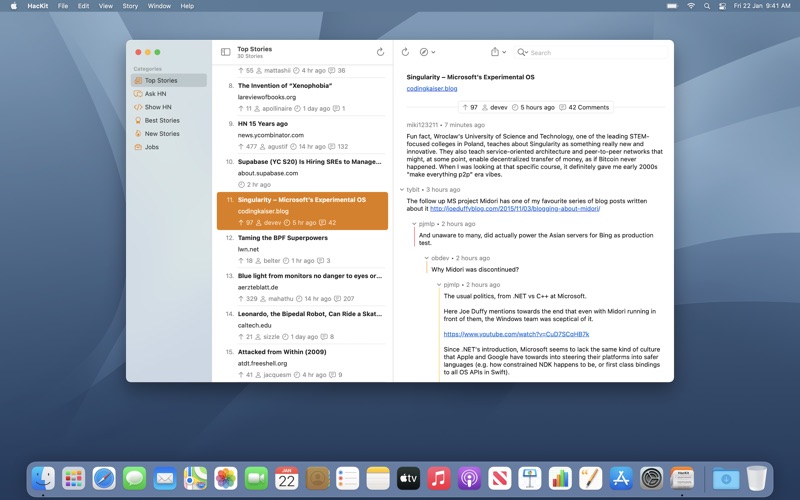Click the Search field
The width and height of the screenshot is (800, 500).
[590, 52]
